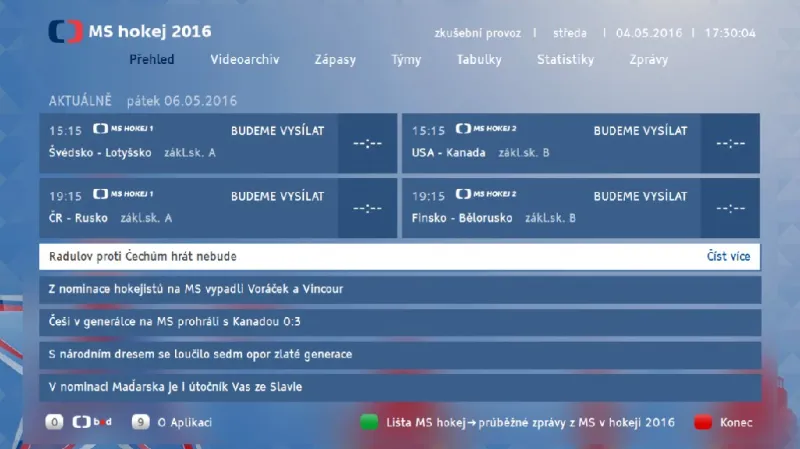Click BUDEME VYSÍLAT label in USA - Kanada card

coord(640,131)
